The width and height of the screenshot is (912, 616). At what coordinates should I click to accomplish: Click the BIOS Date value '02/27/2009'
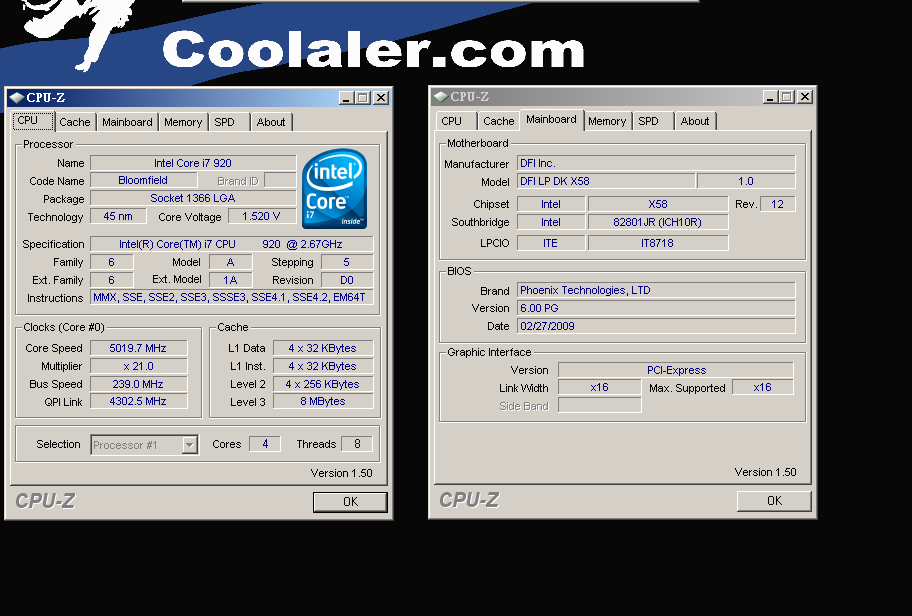[656, 326]
